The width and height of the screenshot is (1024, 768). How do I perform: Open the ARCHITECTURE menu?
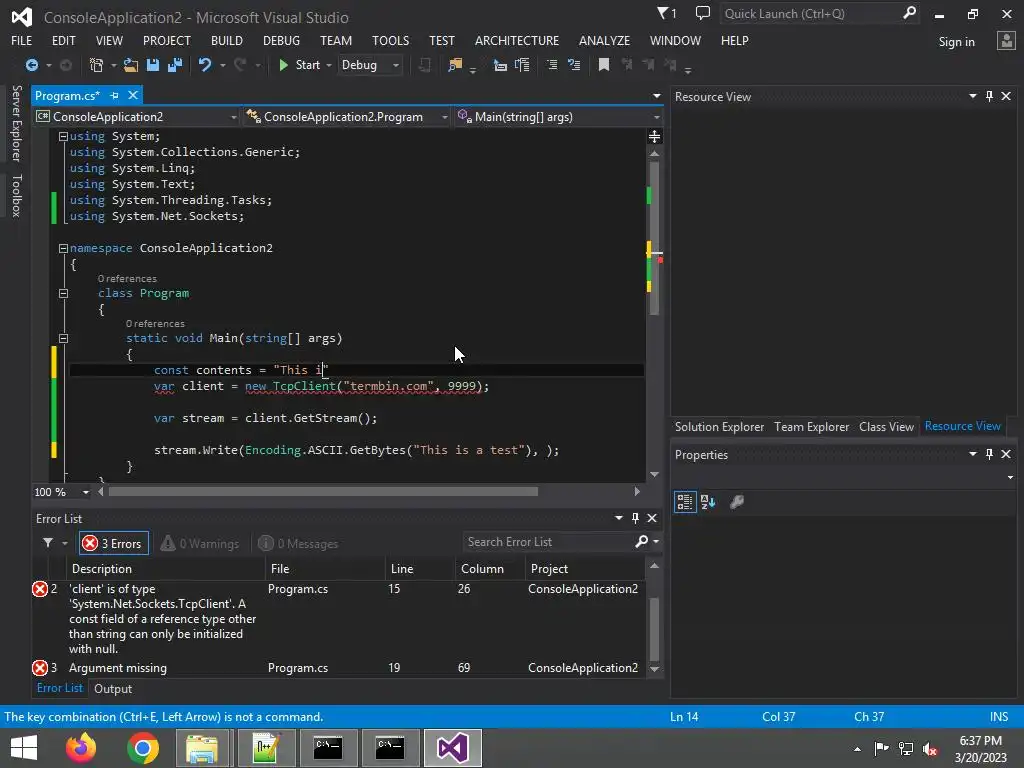517,40
